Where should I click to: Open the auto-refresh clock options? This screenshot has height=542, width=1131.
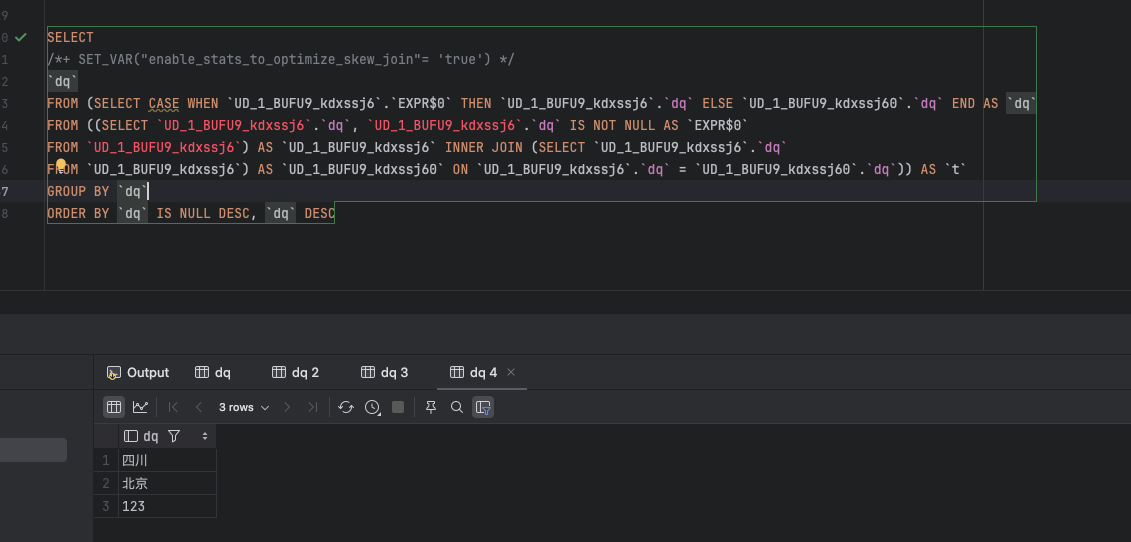tap(372, 407)
